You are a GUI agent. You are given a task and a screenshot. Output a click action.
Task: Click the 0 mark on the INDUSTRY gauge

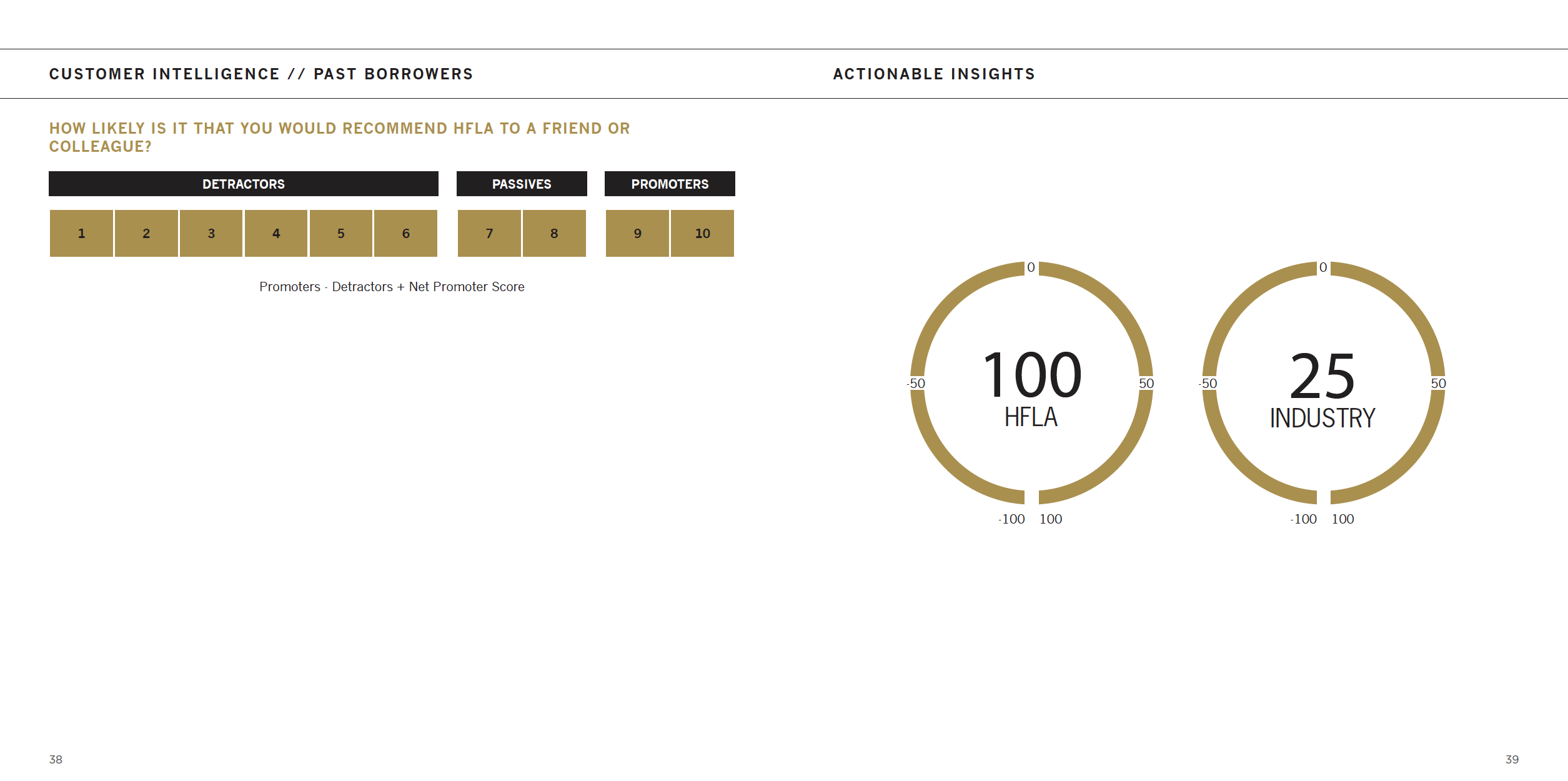pos(1323,267)
